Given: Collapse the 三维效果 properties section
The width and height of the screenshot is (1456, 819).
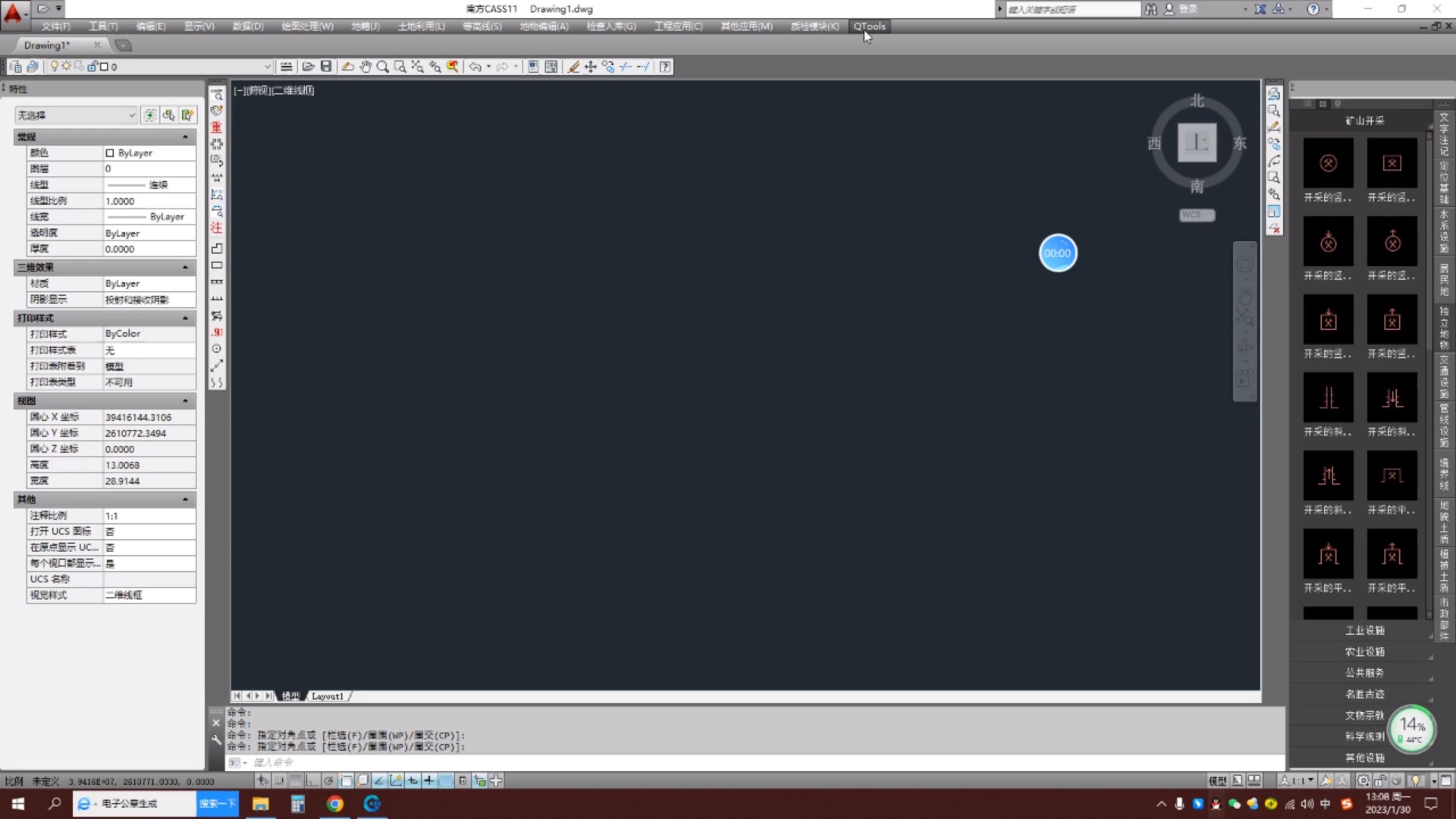Looking at the screenshot, I should (x=185, y=268).
